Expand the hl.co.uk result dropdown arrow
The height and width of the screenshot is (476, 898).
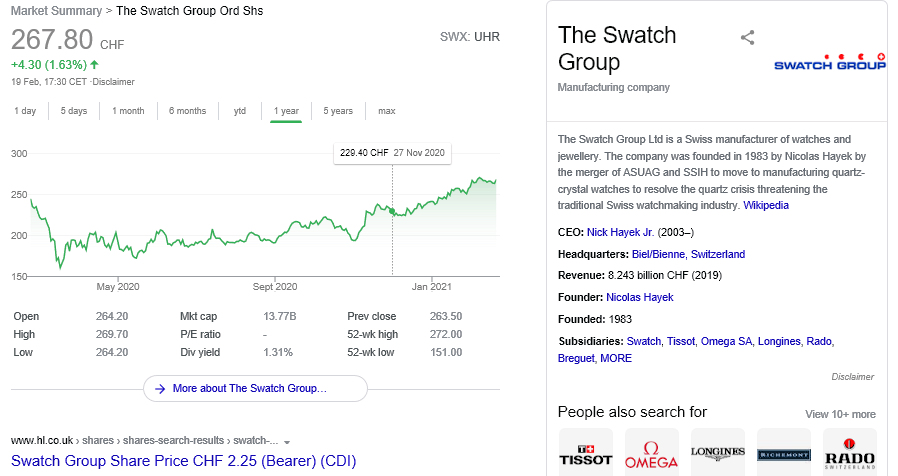pyautogui.click(x=287, y=441)
